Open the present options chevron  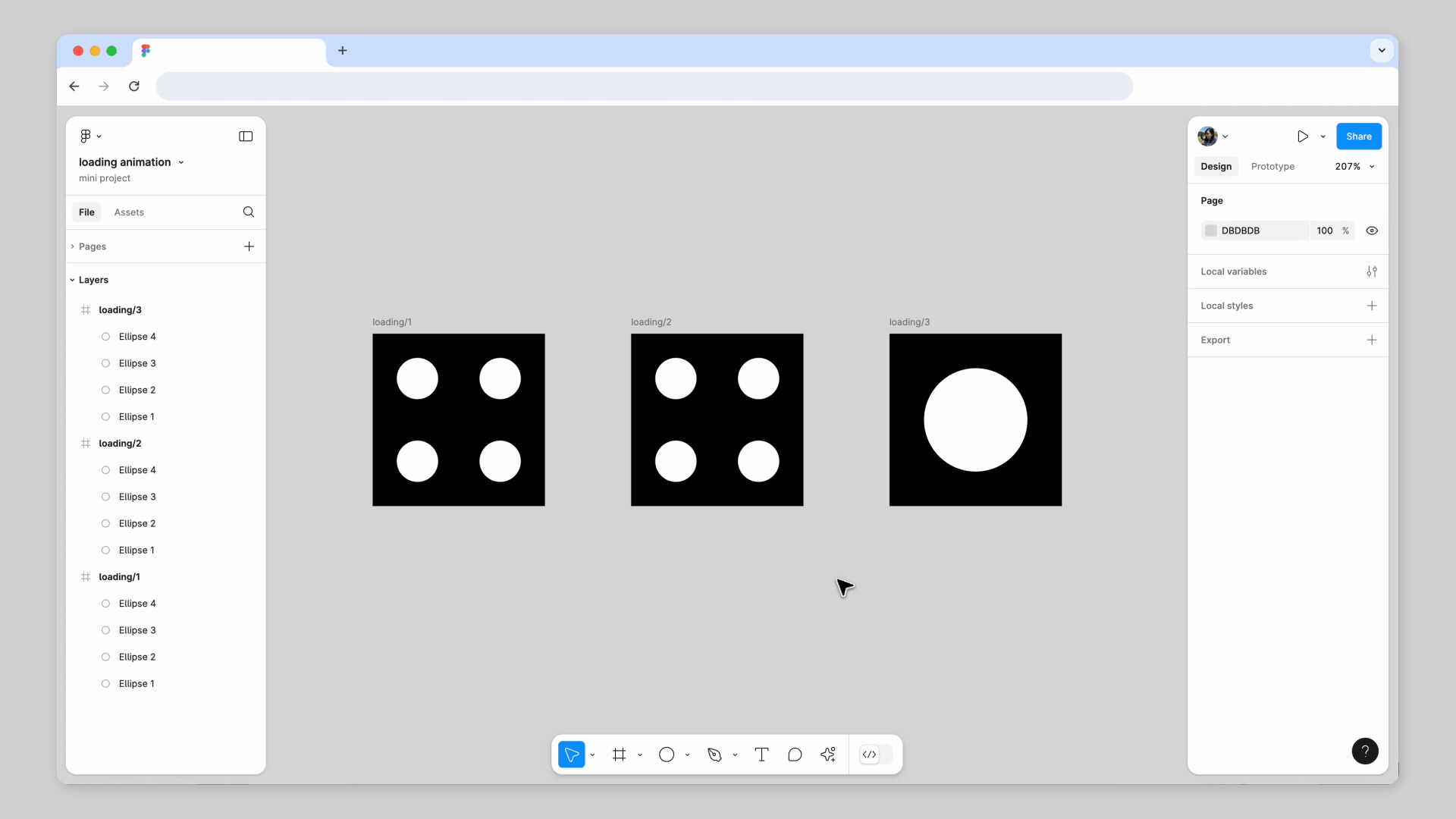(x=1323, y=136)
